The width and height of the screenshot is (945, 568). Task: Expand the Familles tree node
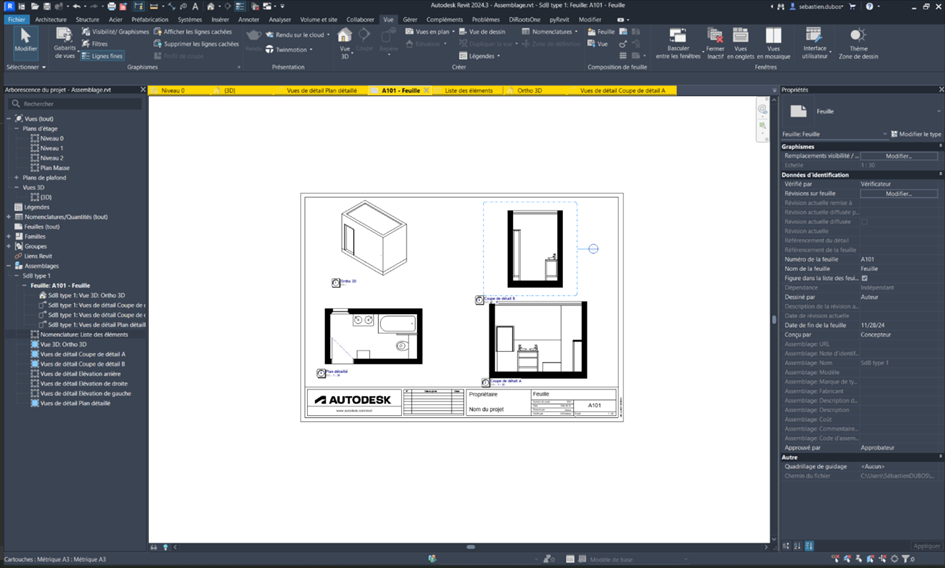click(x=9, y=236)
